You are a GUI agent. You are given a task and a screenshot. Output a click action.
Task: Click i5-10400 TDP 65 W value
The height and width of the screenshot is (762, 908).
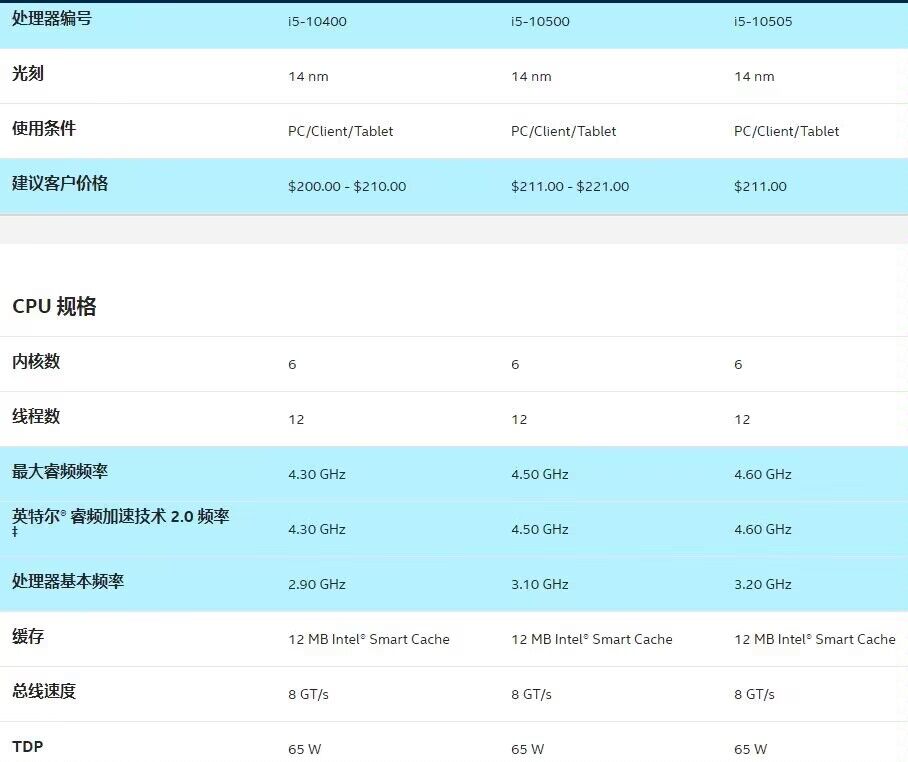tap(305, 749)
